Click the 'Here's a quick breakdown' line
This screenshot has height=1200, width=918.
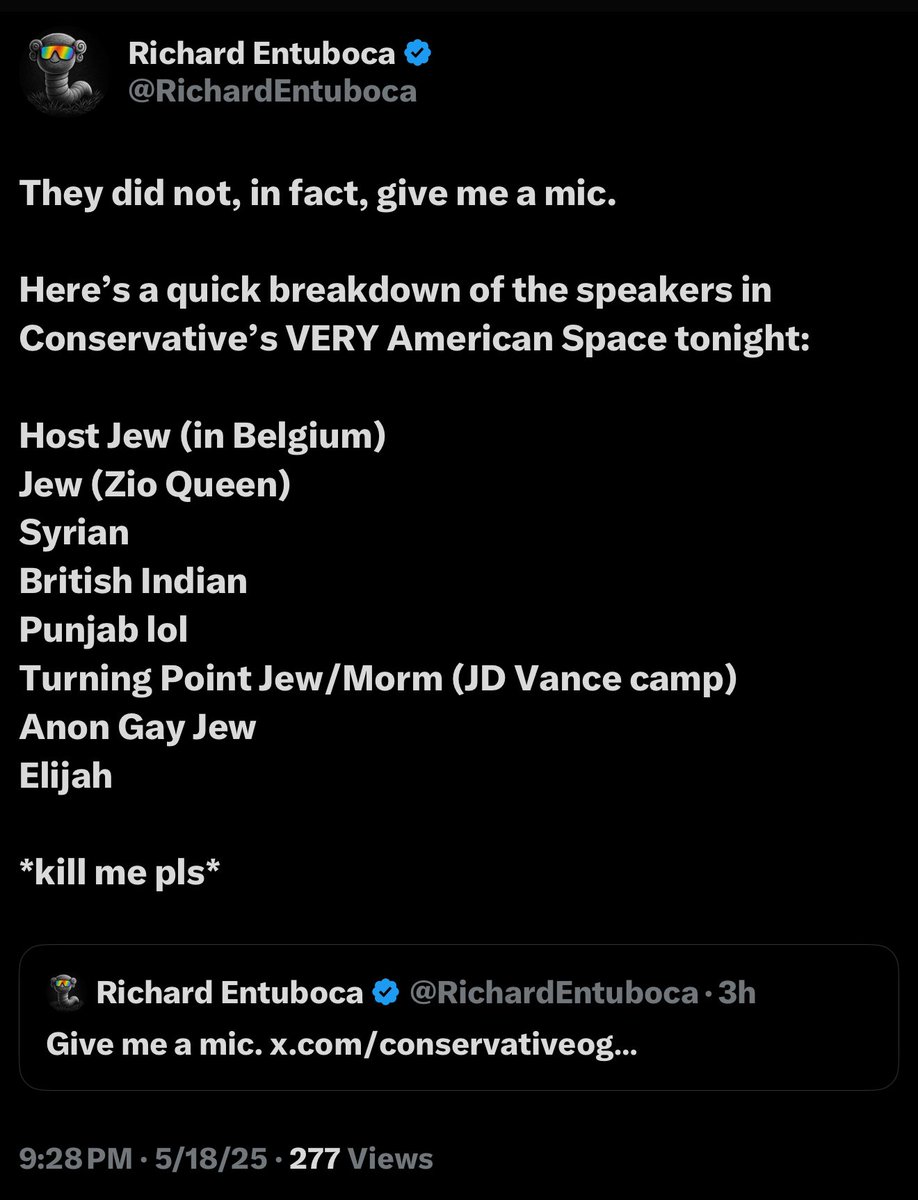coord(395,290)
